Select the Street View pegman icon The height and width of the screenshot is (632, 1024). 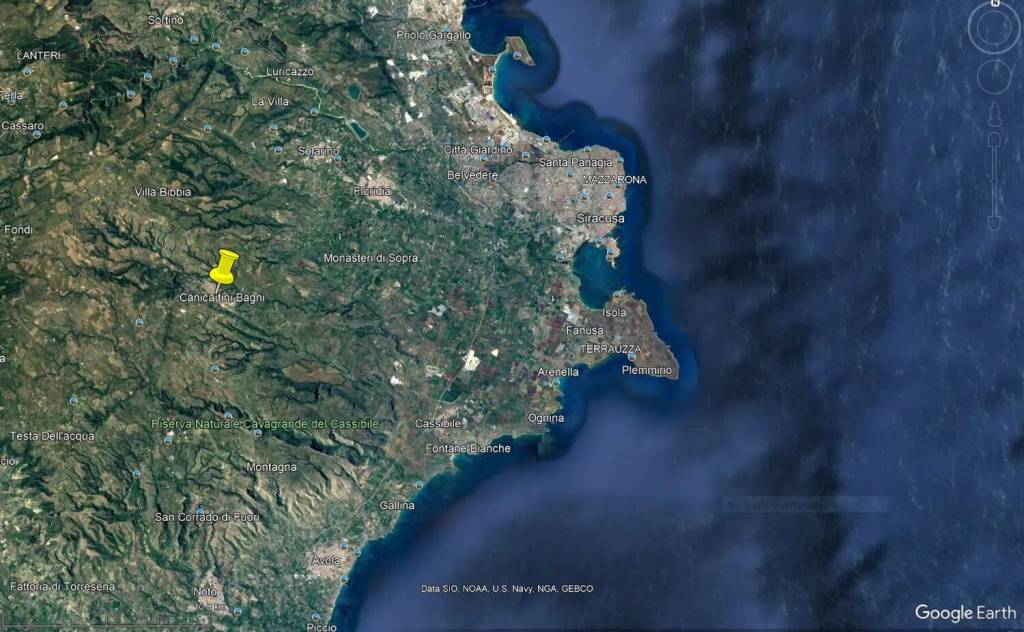(994, 114)
